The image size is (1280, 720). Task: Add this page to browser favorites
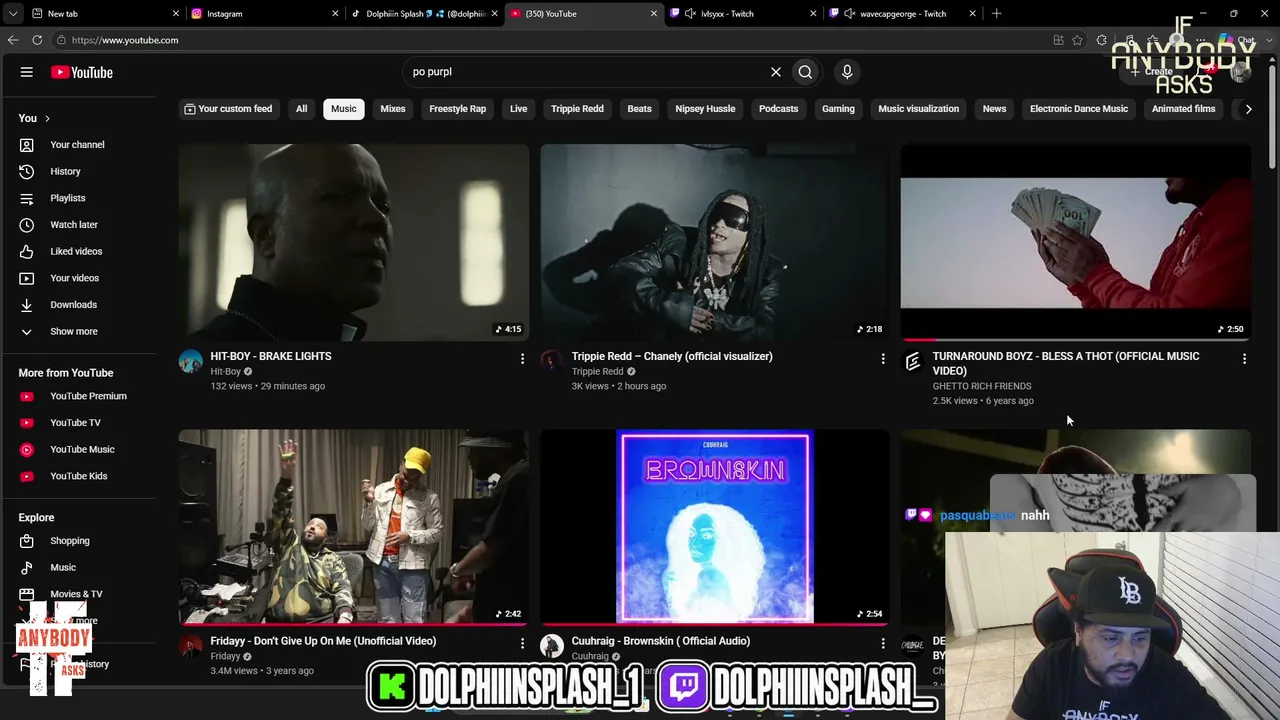(1077, 40)
